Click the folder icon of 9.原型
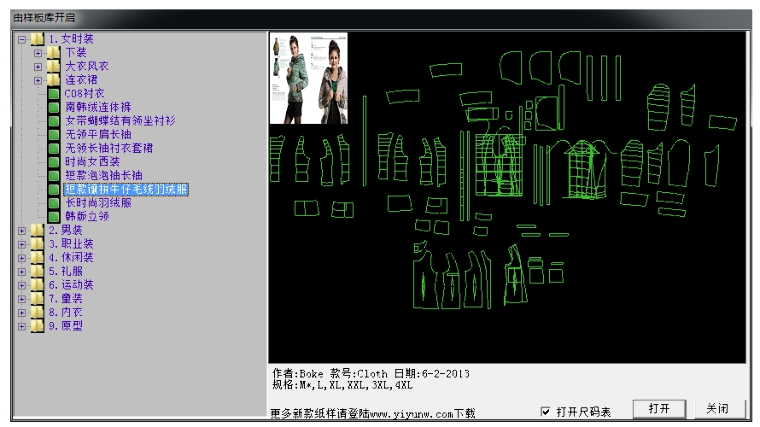This screenshot has width=760, height=427. (37, 325)
